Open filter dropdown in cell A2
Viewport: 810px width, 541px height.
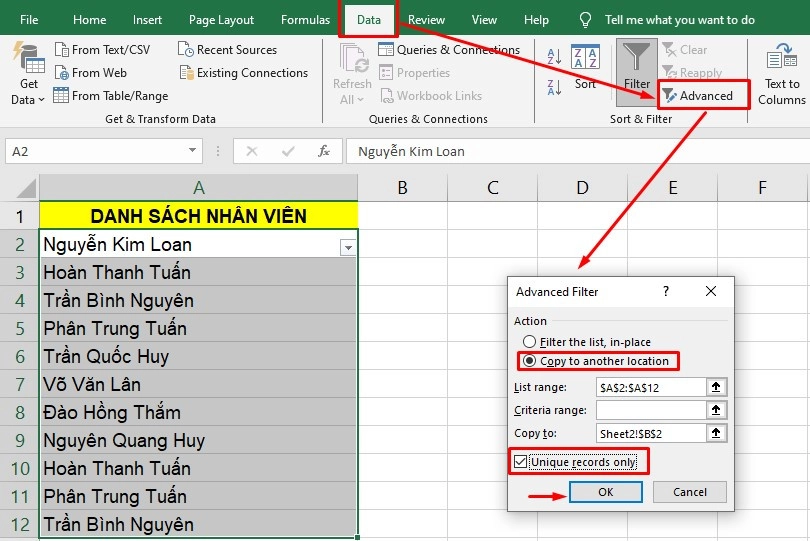point(347,246)
